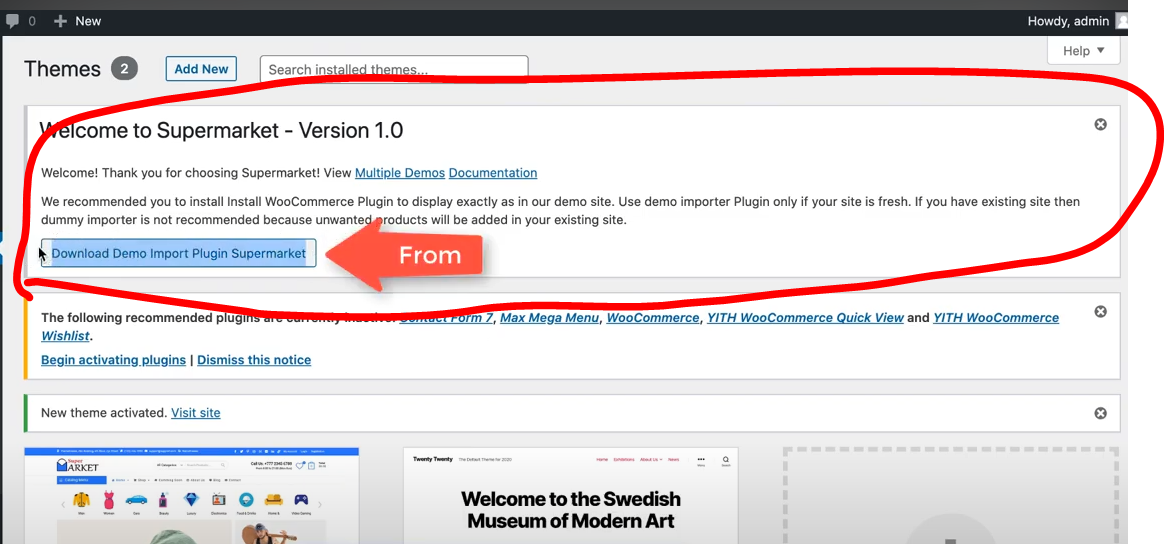This screenshot has height=544, width=1164.
Task: Click the Add New theme button
Action: coord(201,69)
